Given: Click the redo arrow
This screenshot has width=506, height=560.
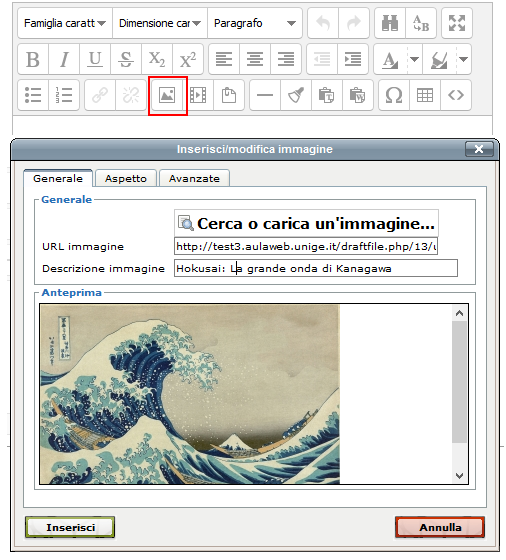Looking at the screenshot, I should (354, 23).
